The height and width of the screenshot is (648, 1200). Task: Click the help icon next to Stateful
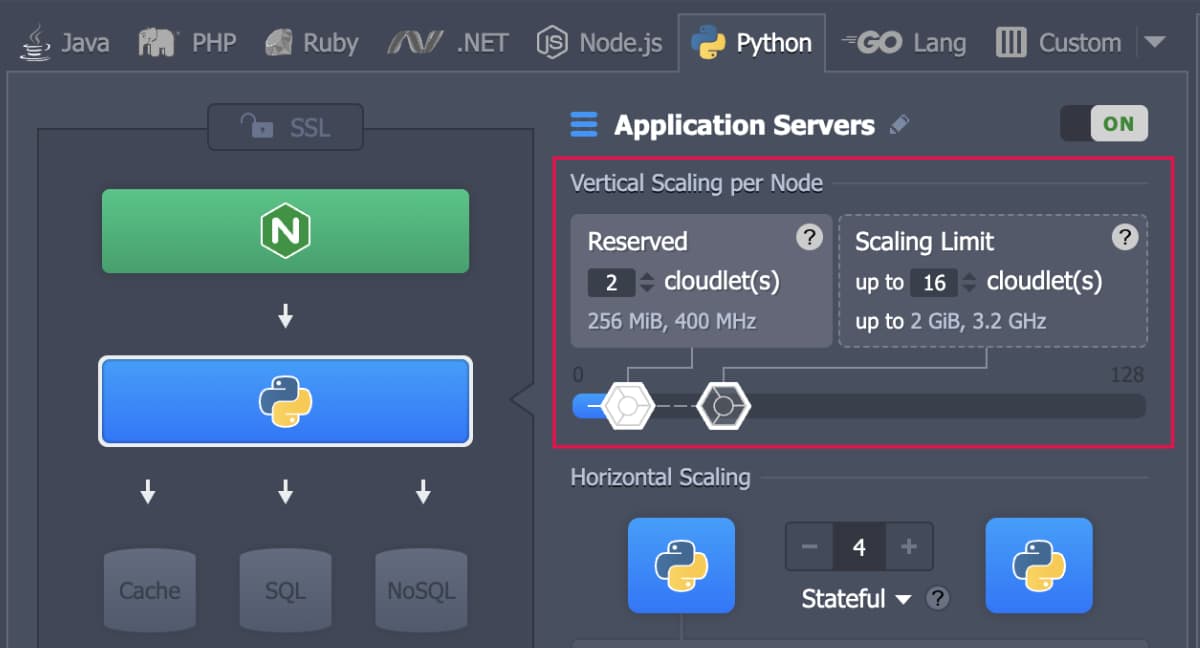937,599
